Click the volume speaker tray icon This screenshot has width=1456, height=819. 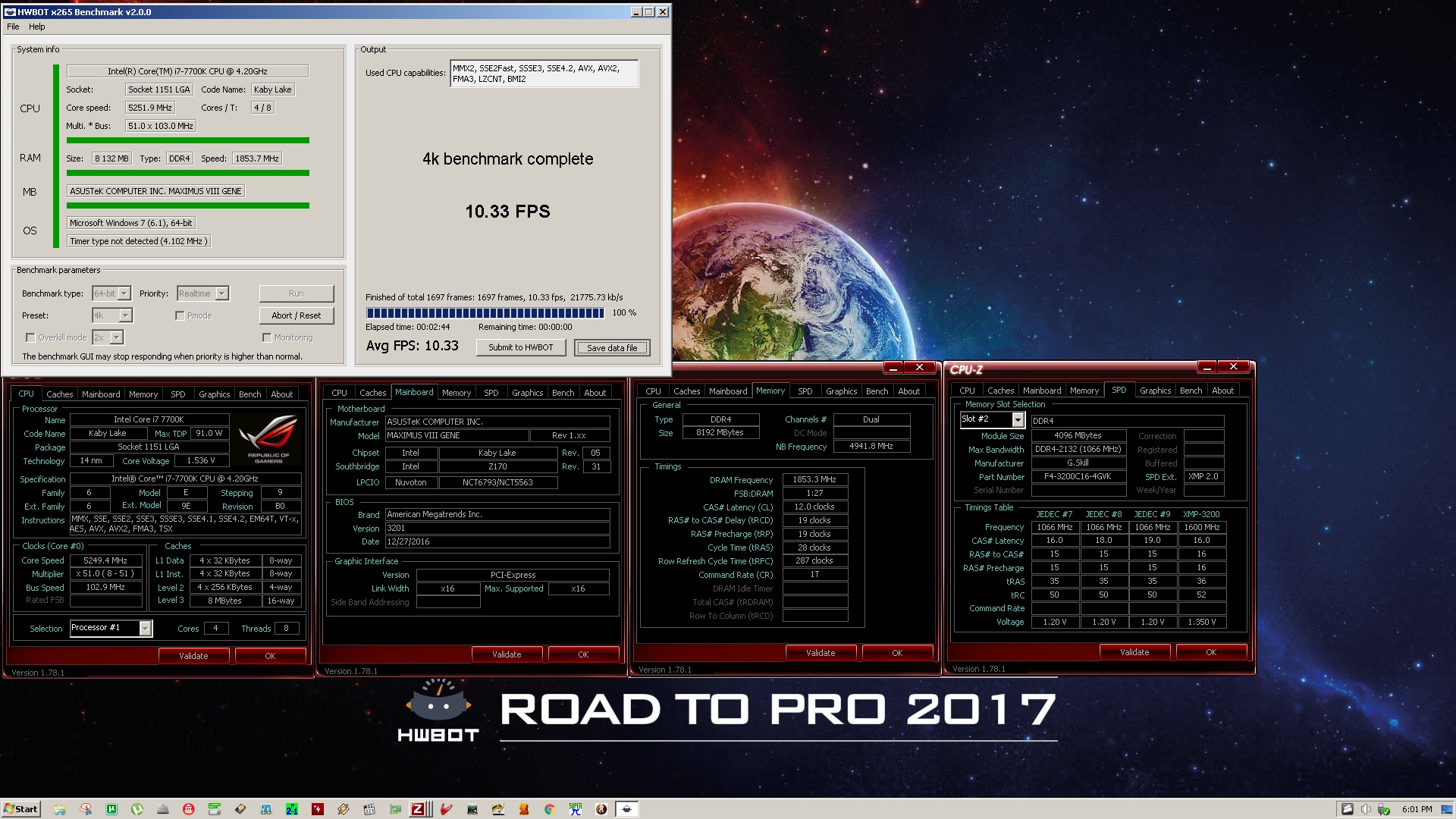click(x=1366, y=809)
